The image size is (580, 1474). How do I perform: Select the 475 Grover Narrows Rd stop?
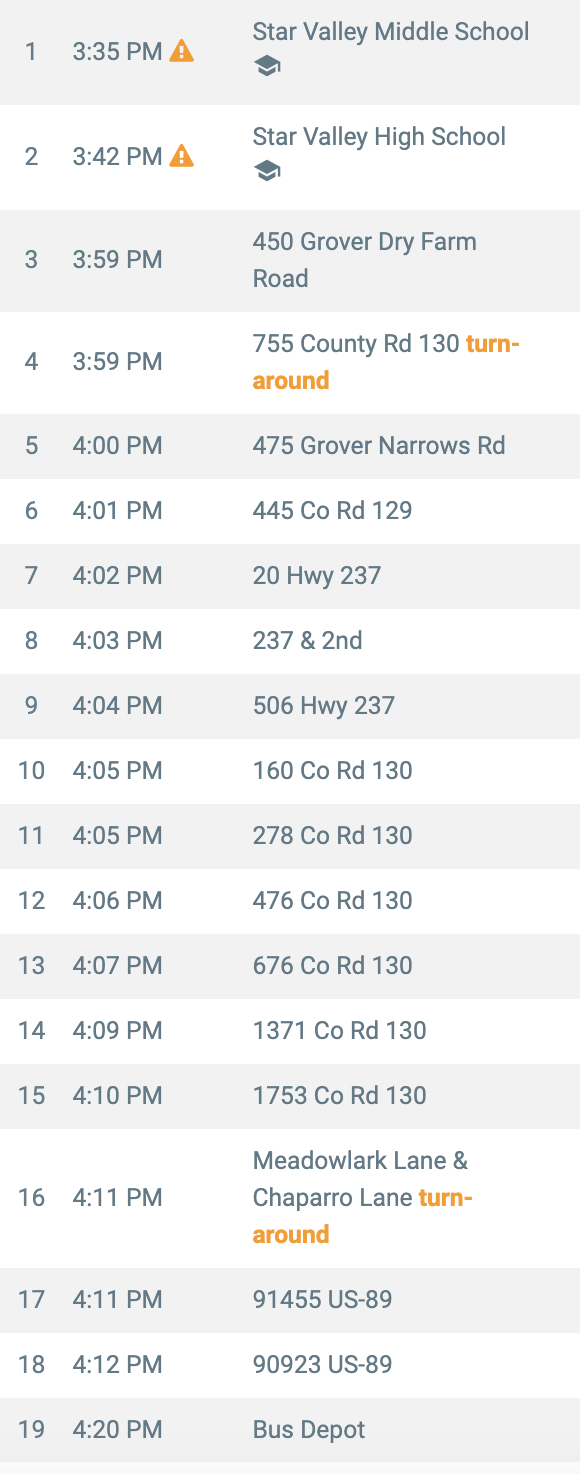(290, 446)
